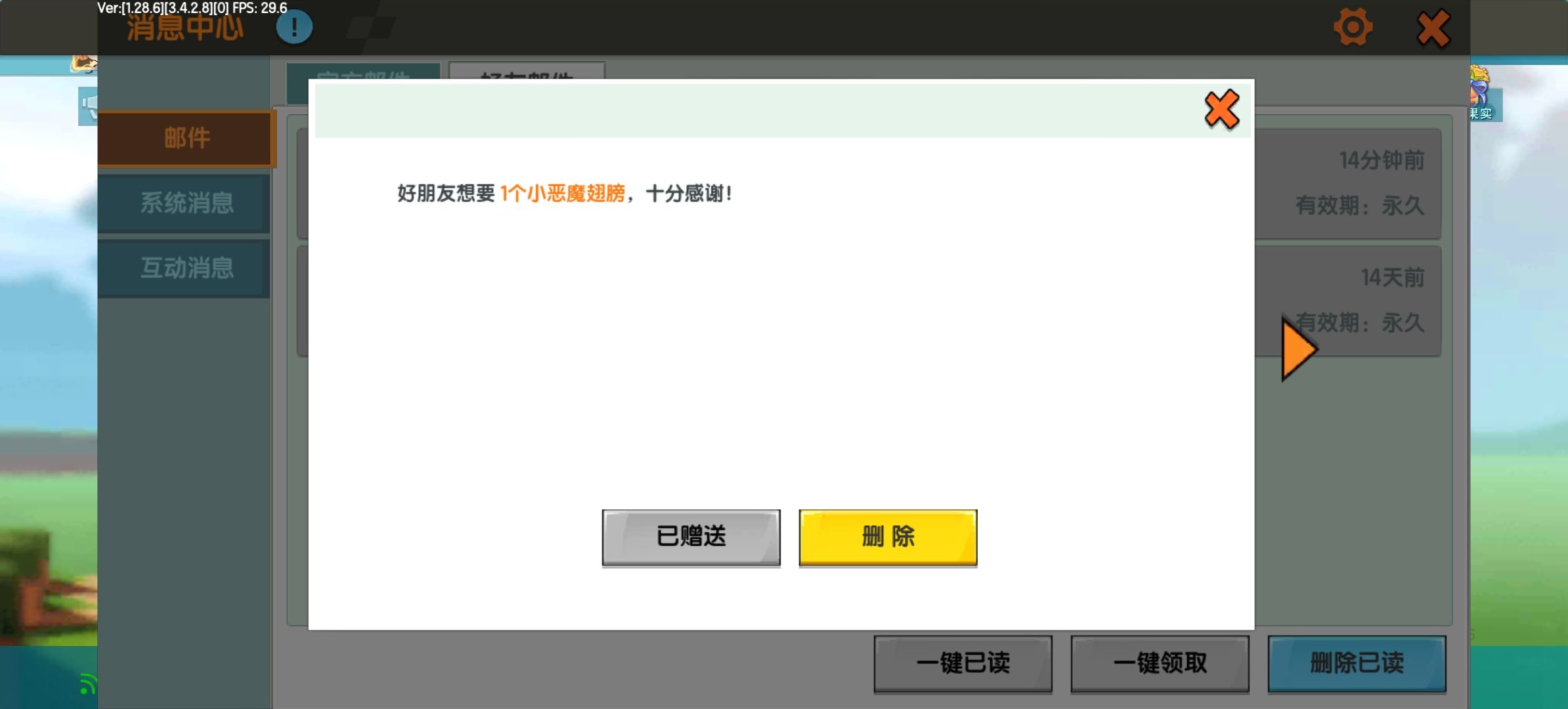
Task: Click the blue exclamation info icon
Action: [294, 28]
